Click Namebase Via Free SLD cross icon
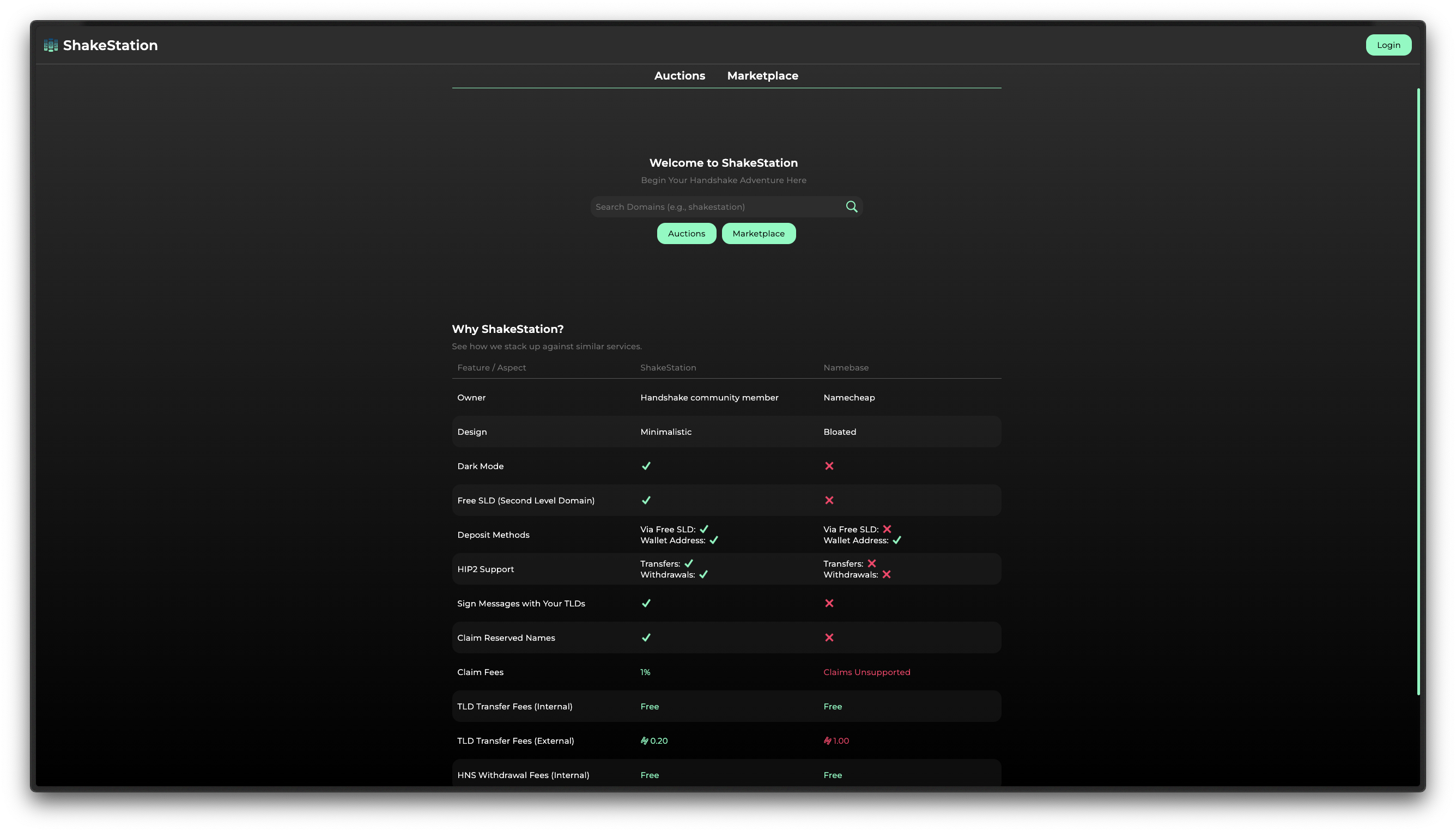The width and height of the screenshot is (1456, 832). 887,529
